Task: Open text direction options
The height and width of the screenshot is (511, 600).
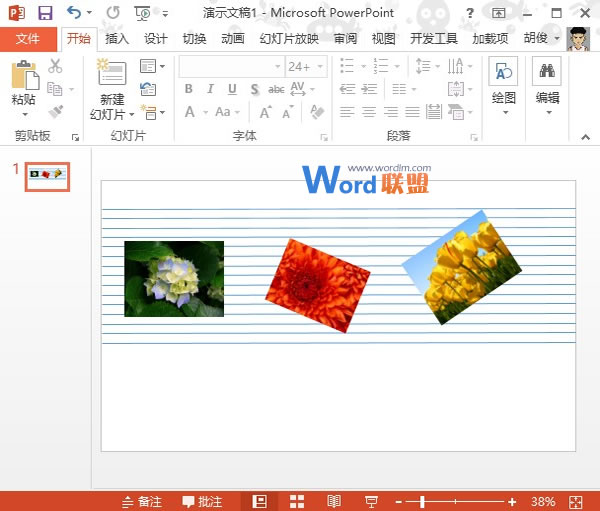Action: click(460, 66)
